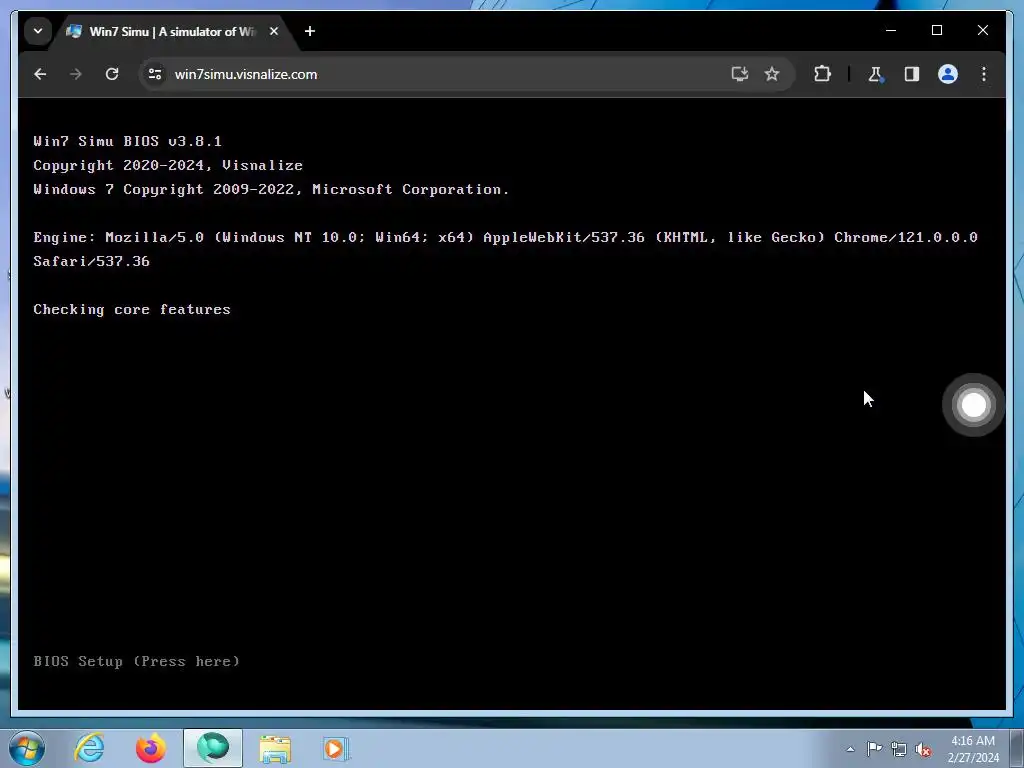Click the floating white circle button
The width and height of the screenshot is (1024, 768).
click(973, 405)
